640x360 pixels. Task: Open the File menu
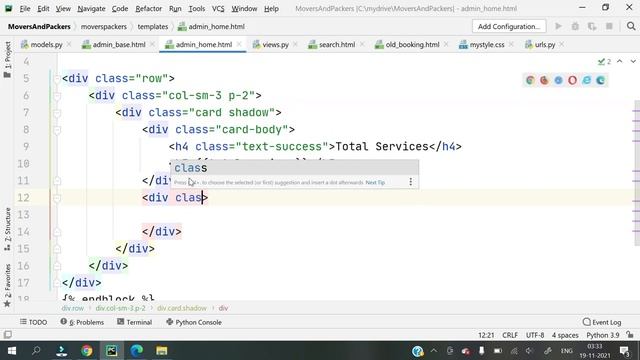(x=24, y=8)
